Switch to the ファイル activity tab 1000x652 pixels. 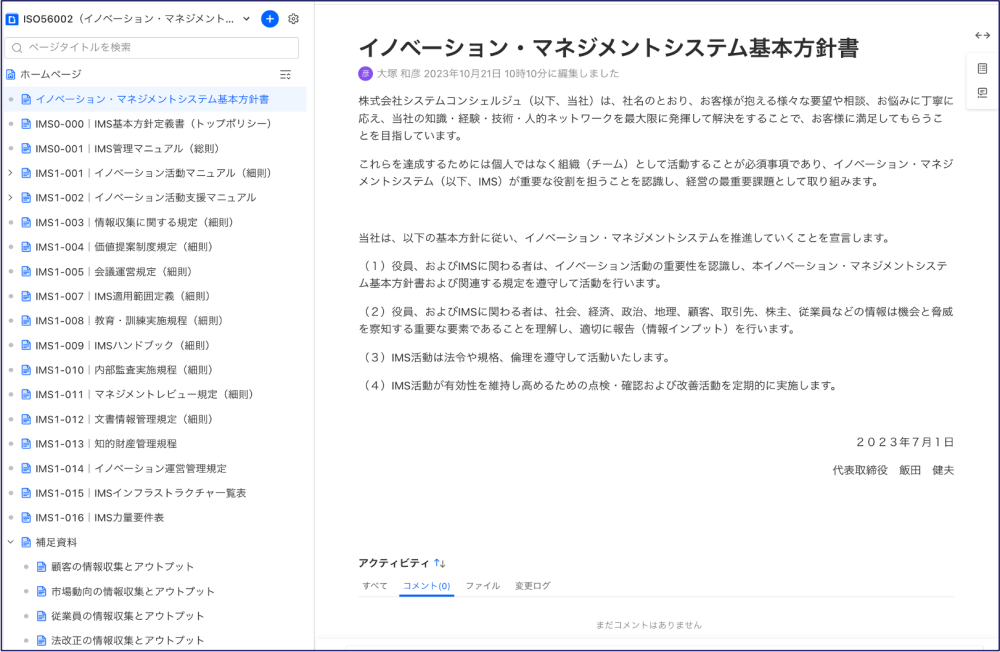(x=482, y=586)
